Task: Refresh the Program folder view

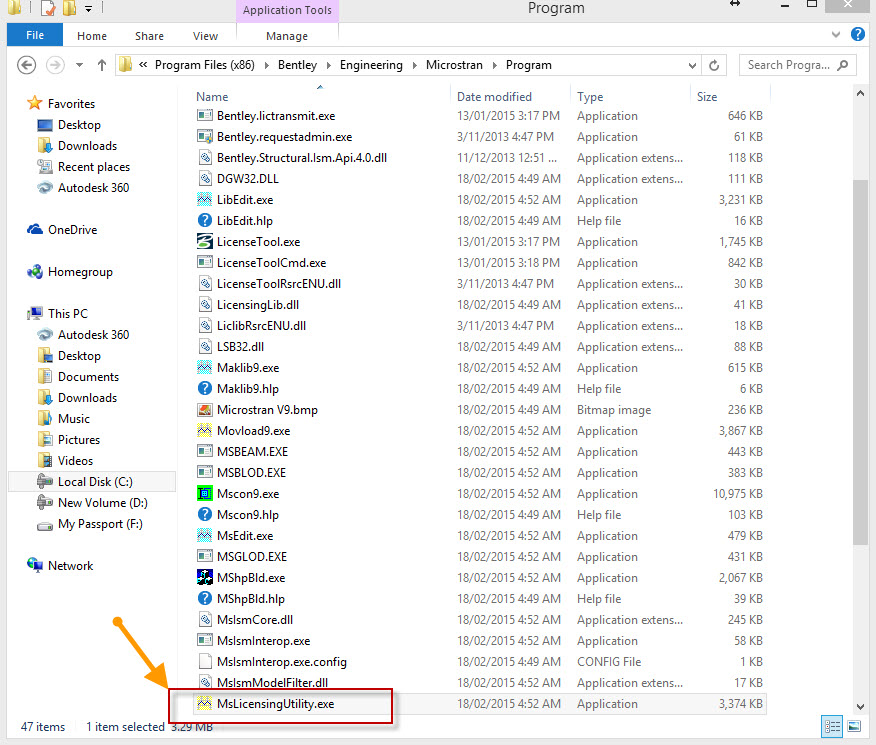Action: pyautogui.click(x=713, y=65)
